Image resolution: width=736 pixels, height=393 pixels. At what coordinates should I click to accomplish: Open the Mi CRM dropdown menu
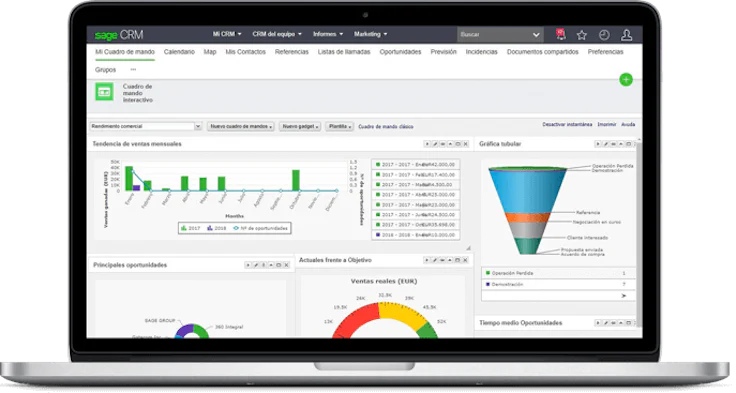[x=227, y=34]
